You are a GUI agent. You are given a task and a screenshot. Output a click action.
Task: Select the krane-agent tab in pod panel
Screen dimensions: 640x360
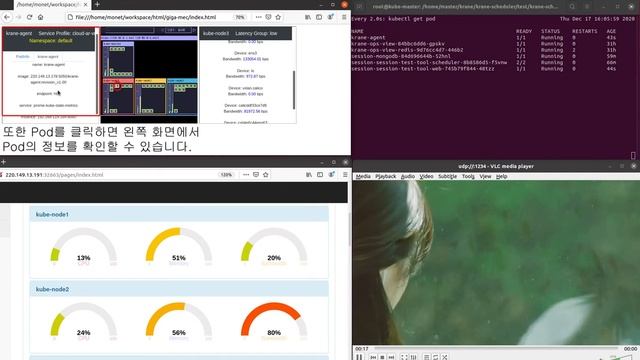[48, 56]
